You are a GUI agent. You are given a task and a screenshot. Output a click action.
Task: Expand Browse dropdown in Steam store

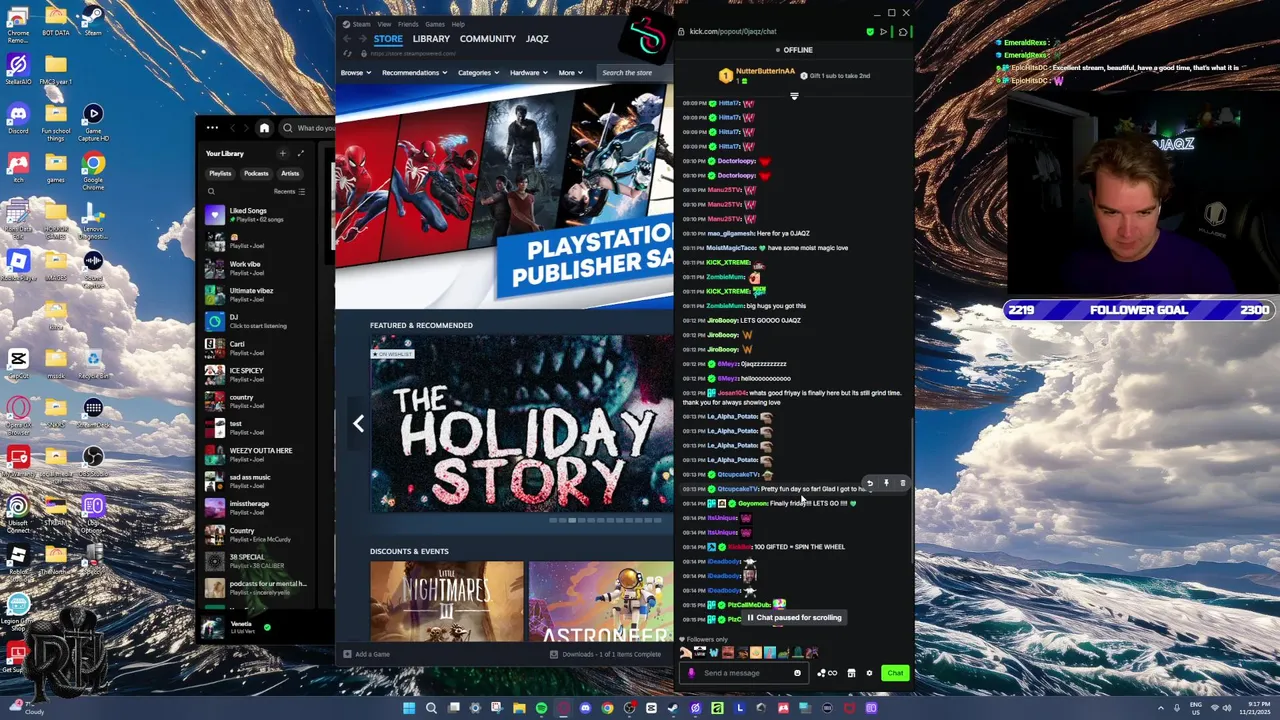(x=355, y=72)
